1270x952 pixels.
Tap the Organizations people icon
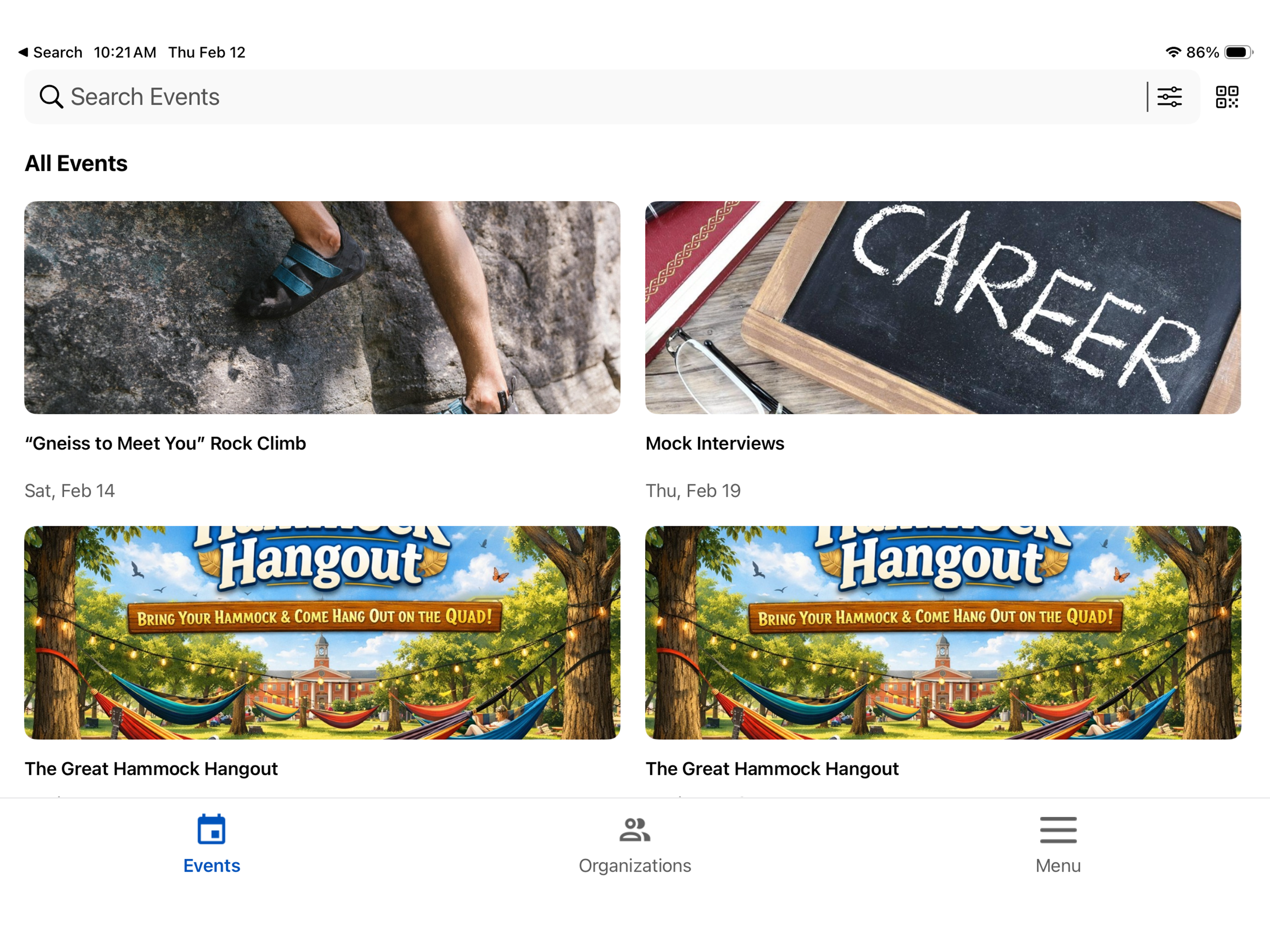pyautogui.click(x=635, y=830)
